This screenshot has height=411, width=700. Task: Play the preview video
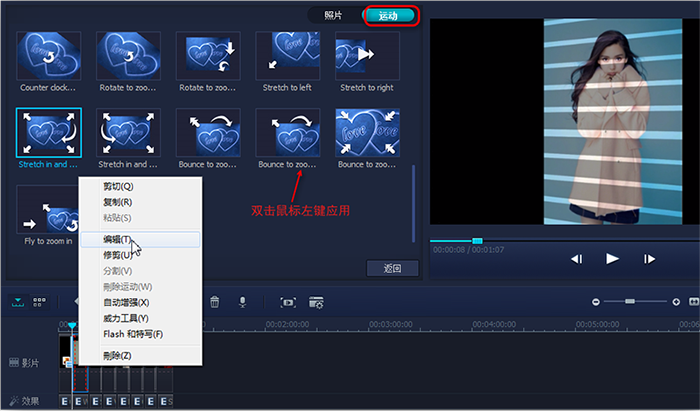612,258
